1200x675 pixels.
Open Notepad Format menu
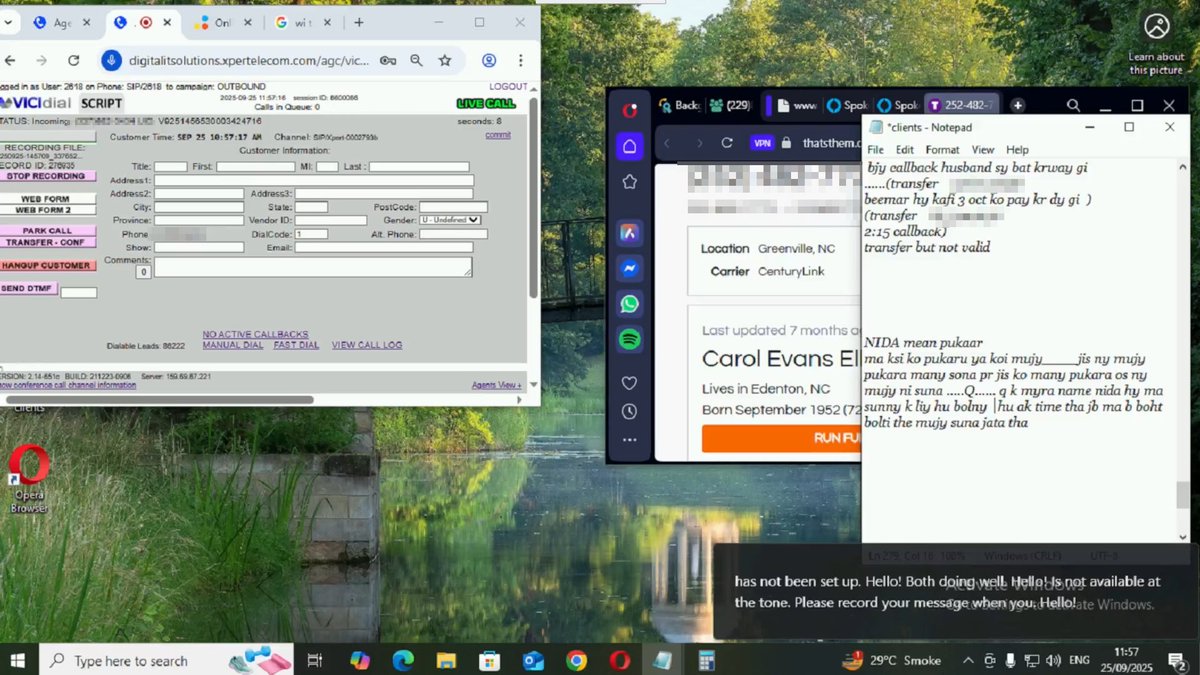coord(942,150)
